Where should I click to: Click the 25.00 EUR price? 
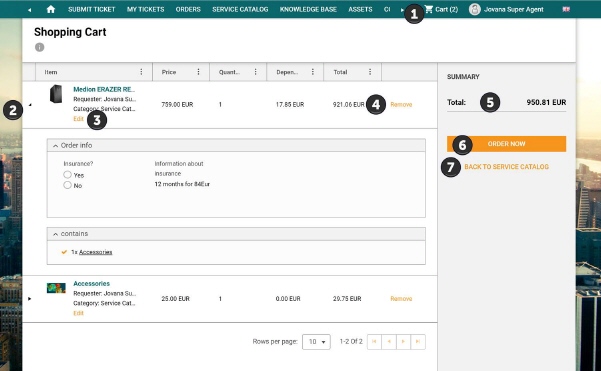point(176,299)
